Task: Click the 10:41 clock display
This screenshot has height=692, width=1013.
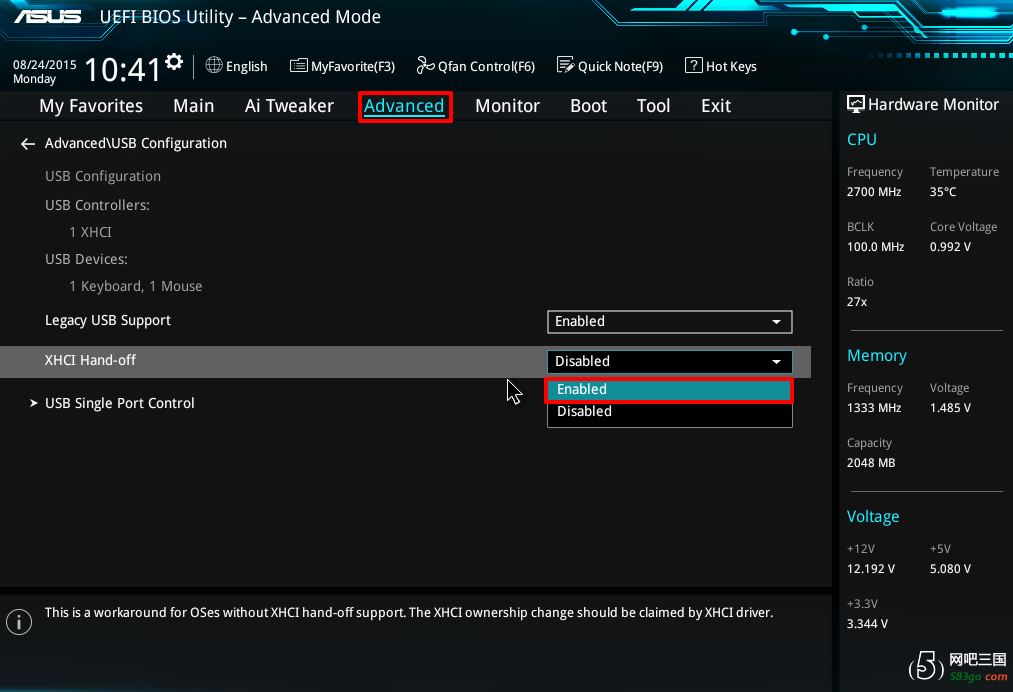Action: point(123,70)
